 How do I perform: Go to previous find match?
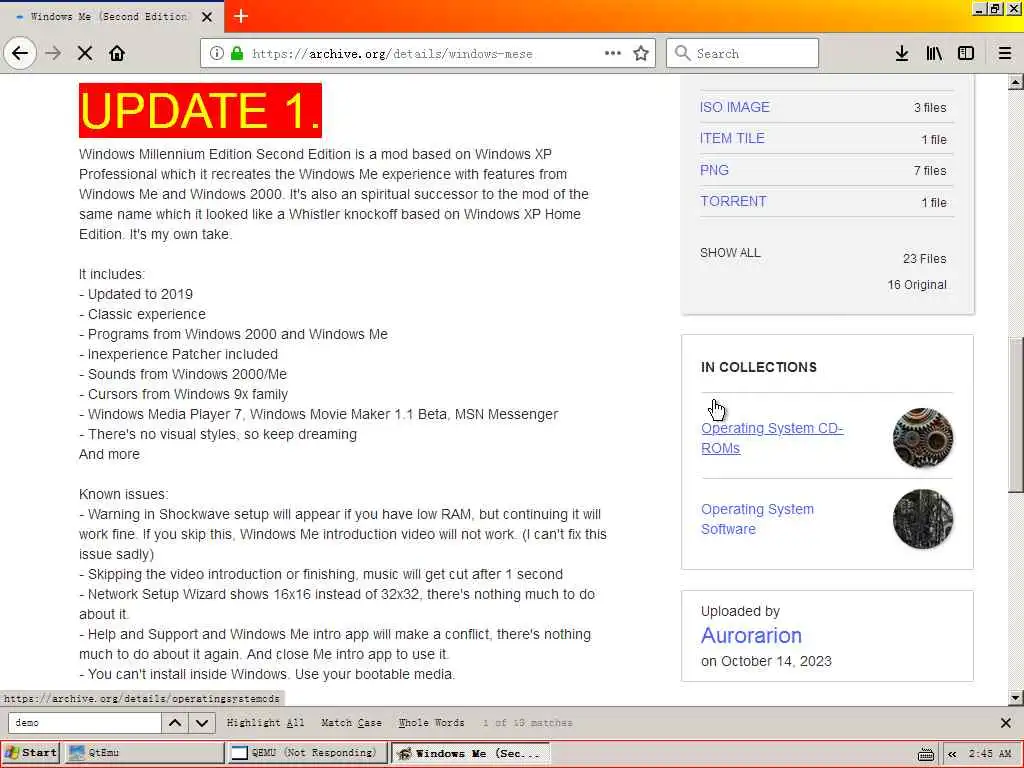pos(175,723)
